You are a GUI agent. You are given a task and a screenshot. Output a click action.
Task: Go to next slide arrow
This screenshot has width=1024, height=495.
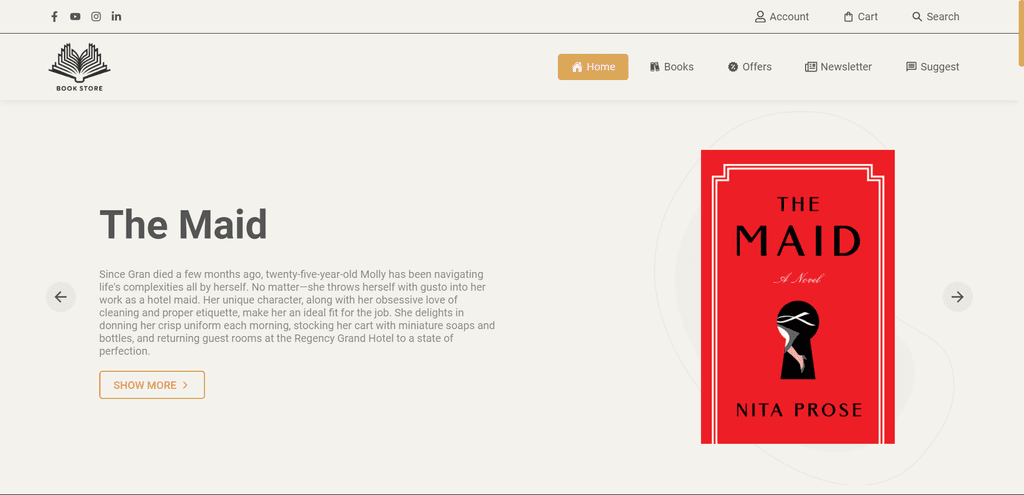click(x=957, y=297)
